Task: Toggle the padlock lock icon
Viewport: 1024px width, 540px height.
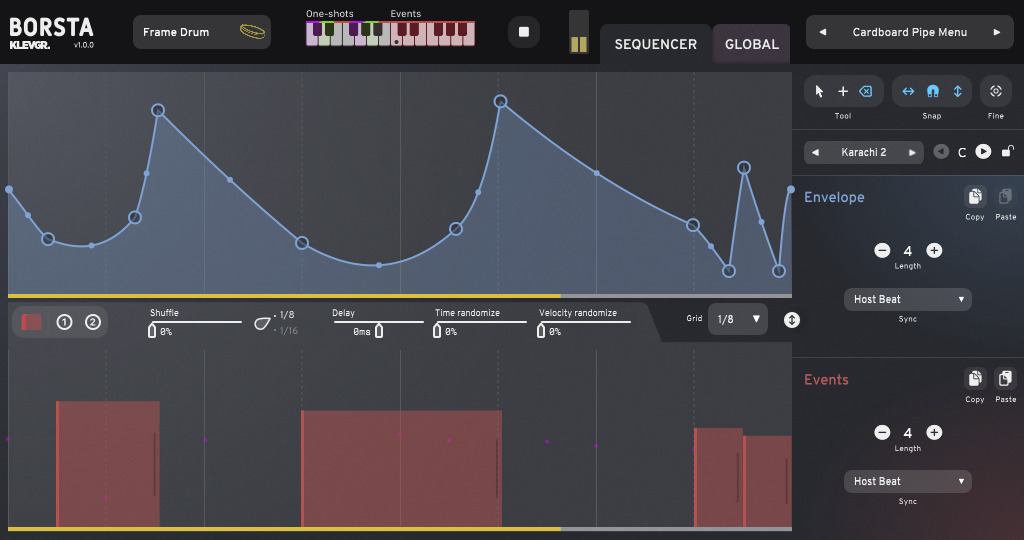Action: [1008, 151]
